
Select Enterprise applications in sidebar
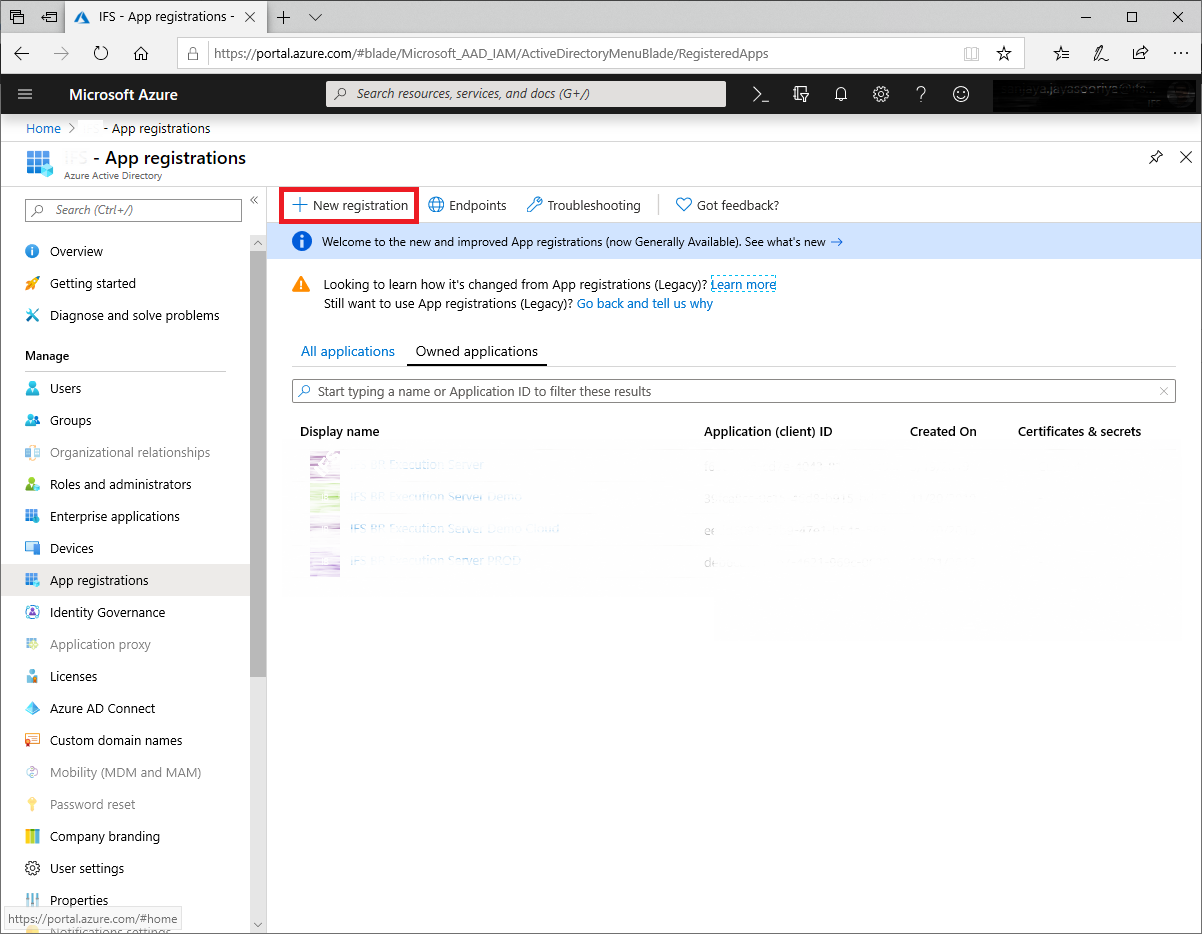click(x=115, y=516)
